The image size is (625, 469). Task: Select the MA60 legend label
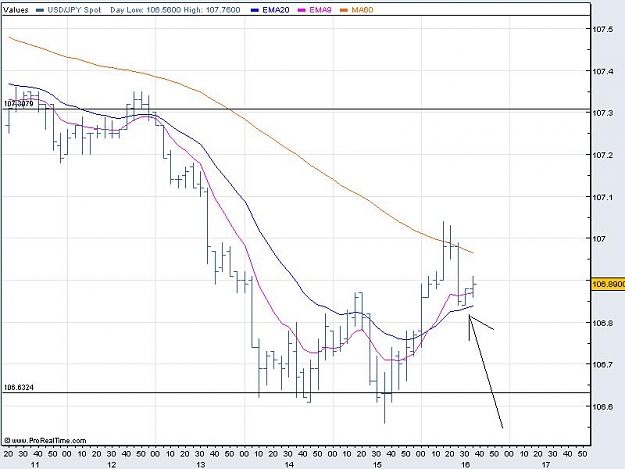tap(362, 10)
